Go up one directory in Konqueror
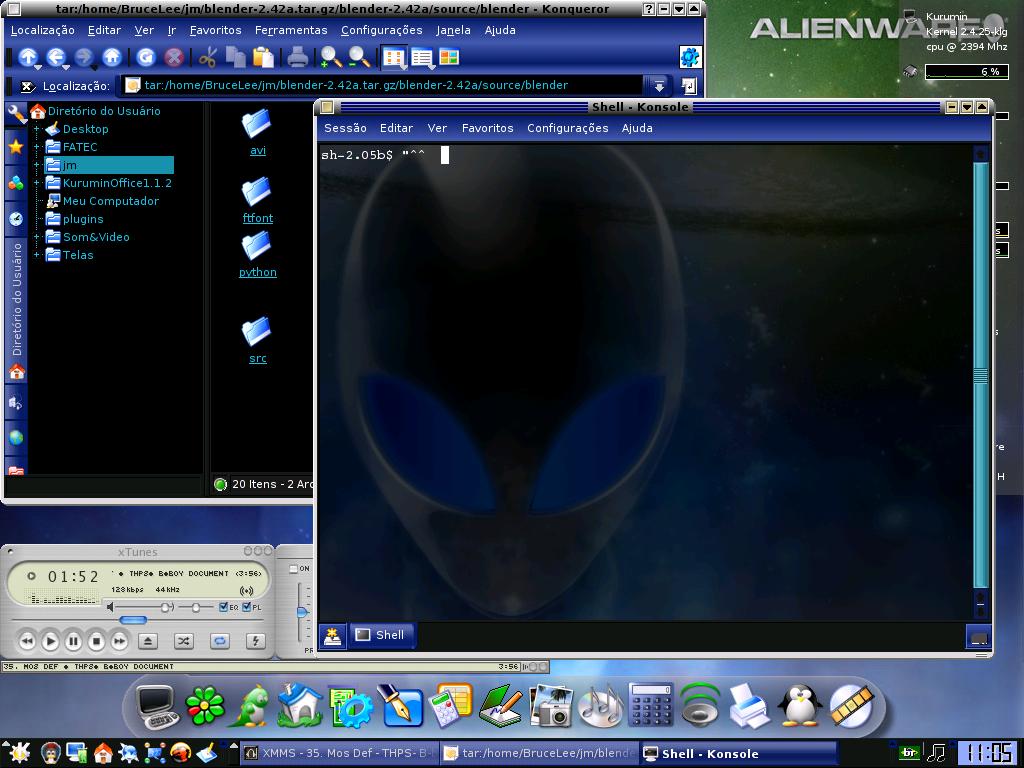1024x768 pixels. (x=28, y=58)
